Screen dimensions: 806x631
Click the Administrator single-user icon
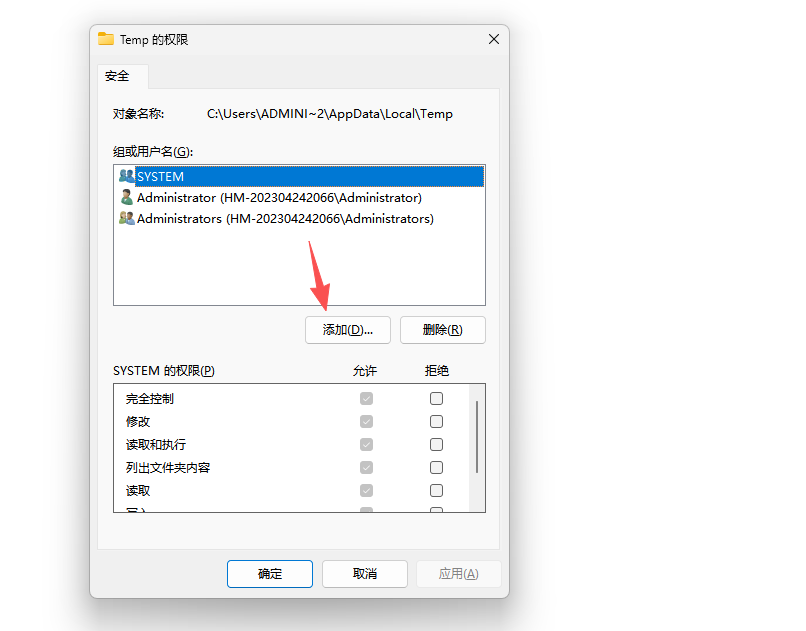126,197
